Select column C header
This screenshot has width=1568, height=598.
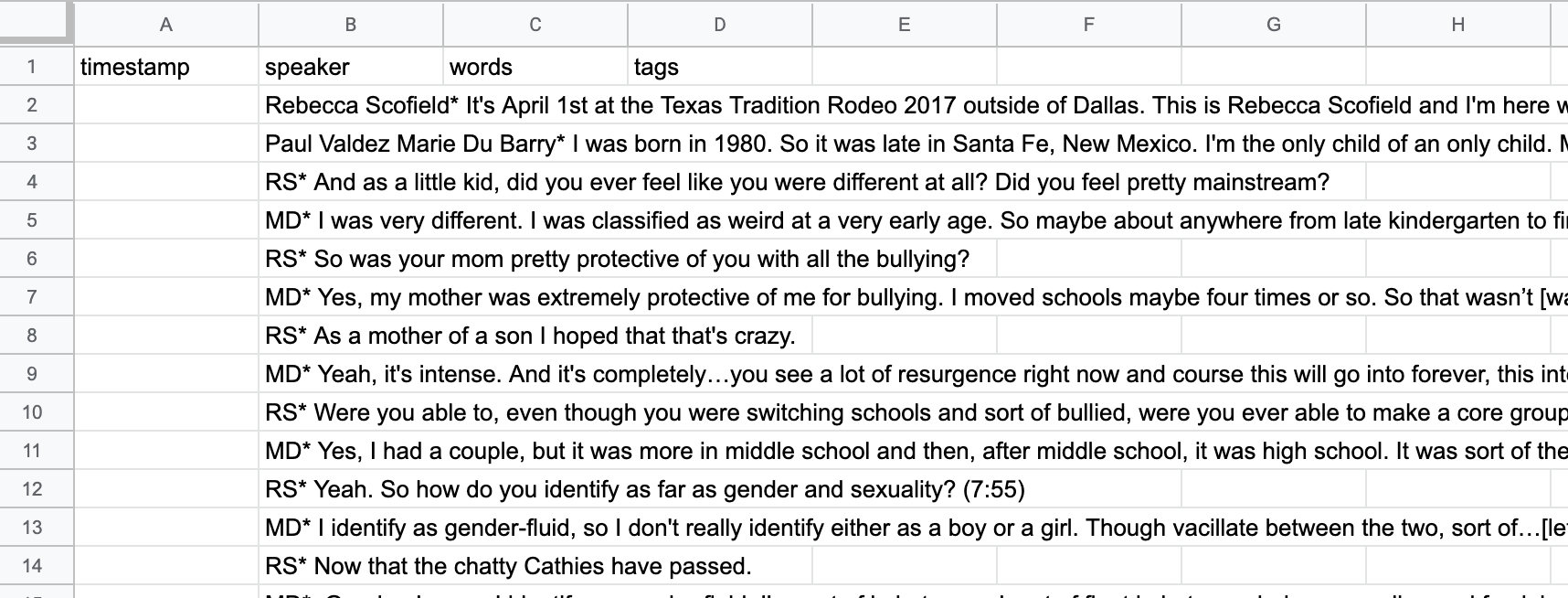[x=535, y=25]
